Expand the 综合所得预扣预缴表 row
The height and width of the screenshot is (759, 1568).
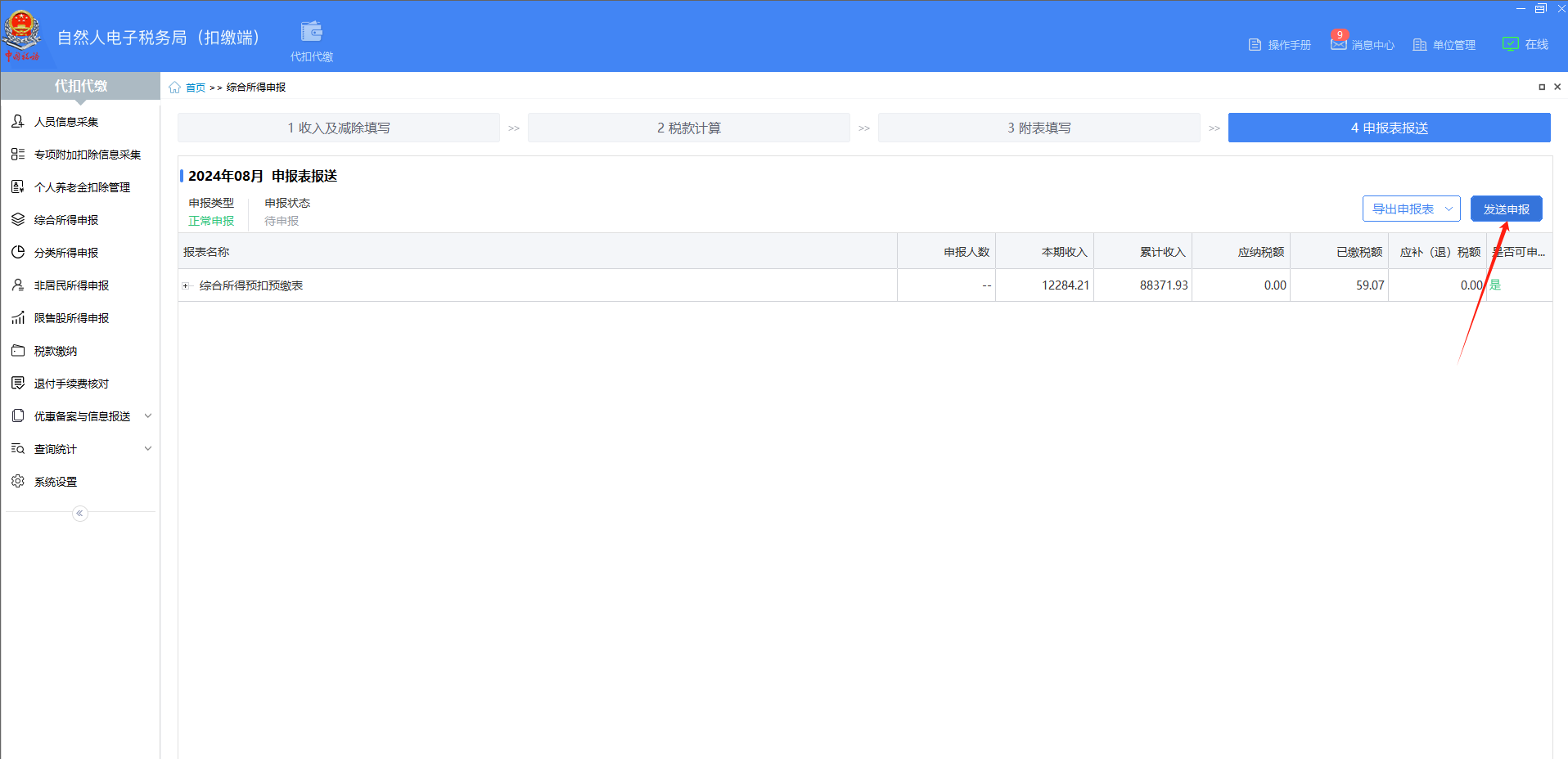pyautogui.click(x=186, y=285)
